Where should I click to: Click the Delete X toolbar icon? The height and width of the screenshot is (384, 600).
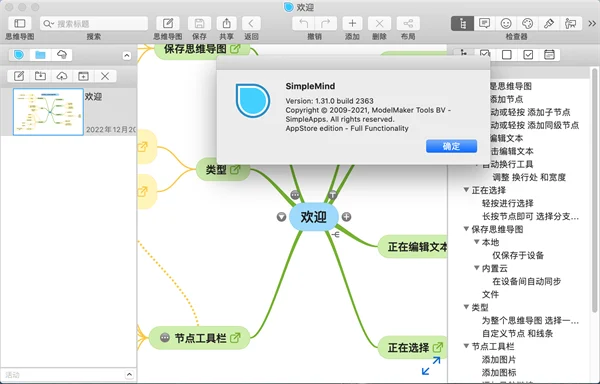(x=379, y=24)
